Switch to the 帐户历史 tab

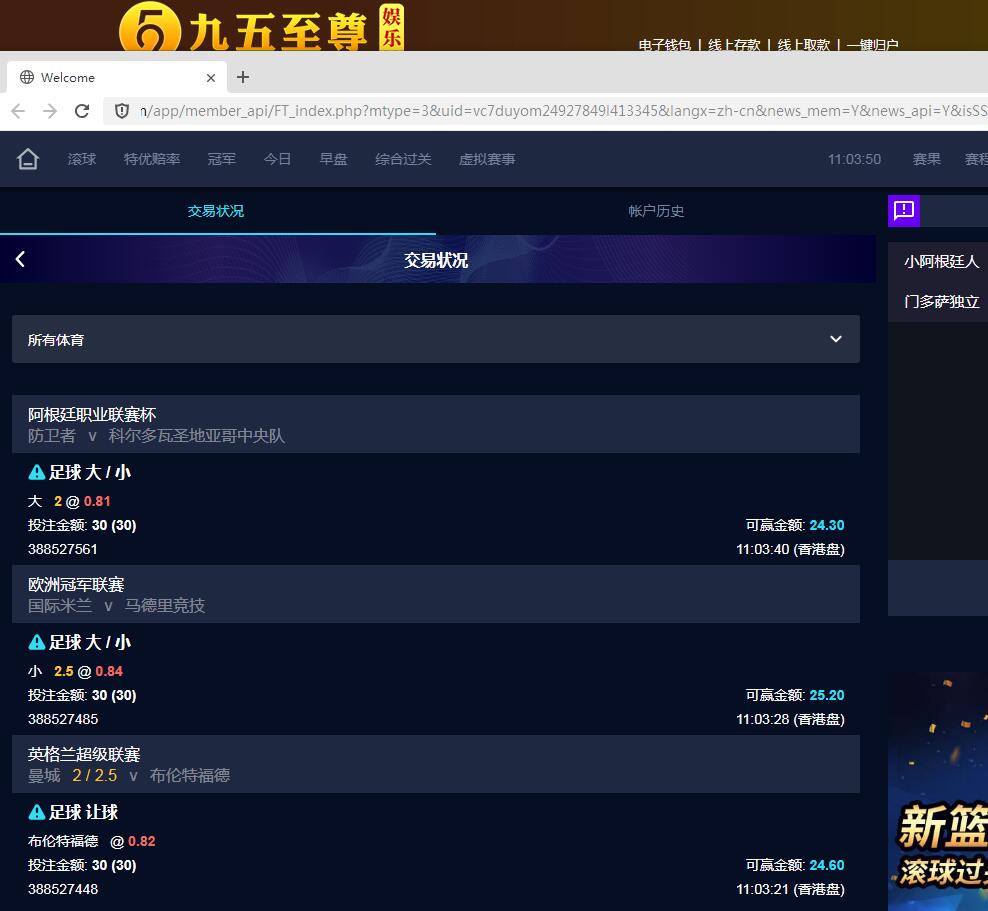pos(656,211)
